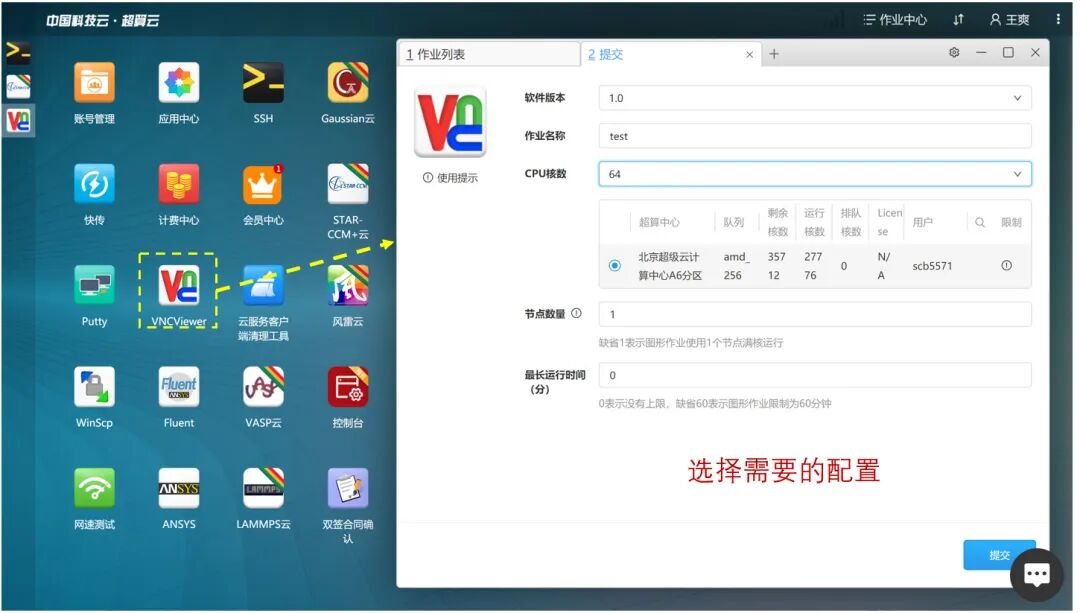Open the VASP云 icon
This screenshot has width=1080, height=613.
coord(263,386)
